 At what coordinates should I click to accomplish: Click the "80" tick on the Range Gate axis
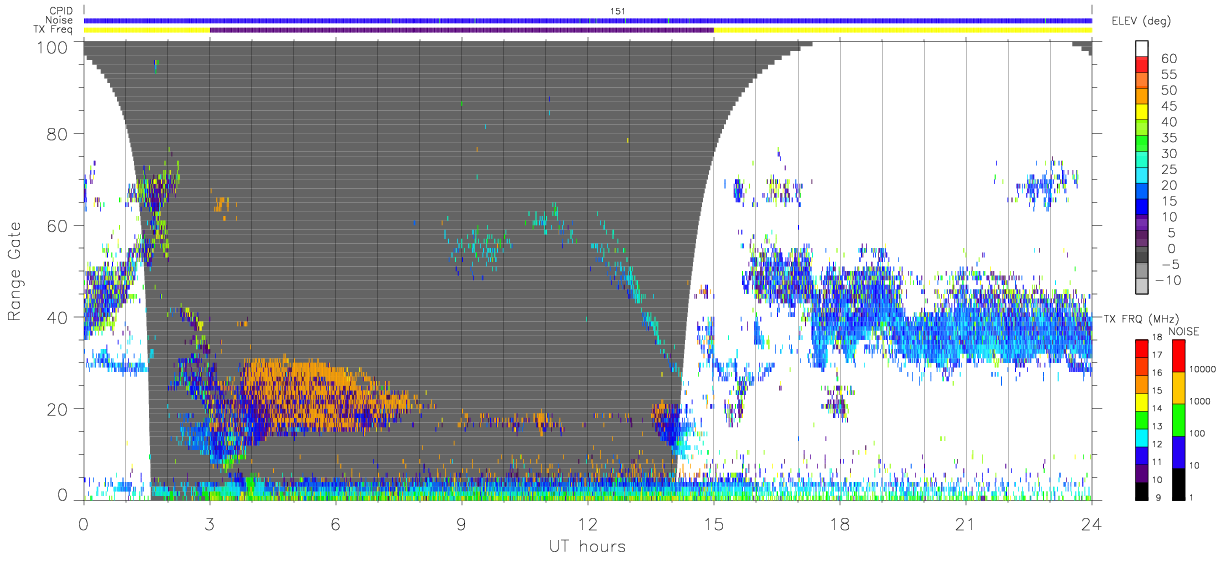pyautogui.click(x=57, y=133)
